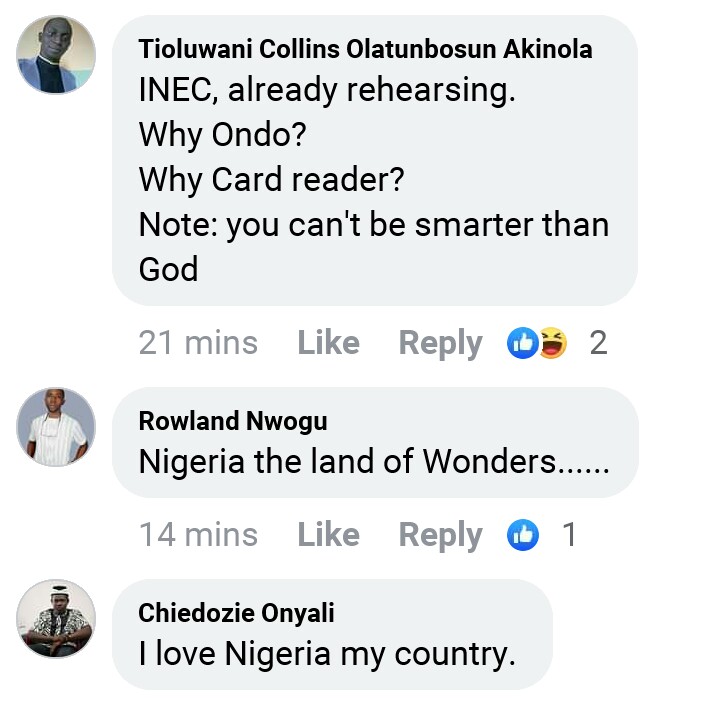Image resolution: width=720 pixels, height=706 pixels.
Task: Open Chiedozie Onyali's profile picture
Action: click(56, 619)
